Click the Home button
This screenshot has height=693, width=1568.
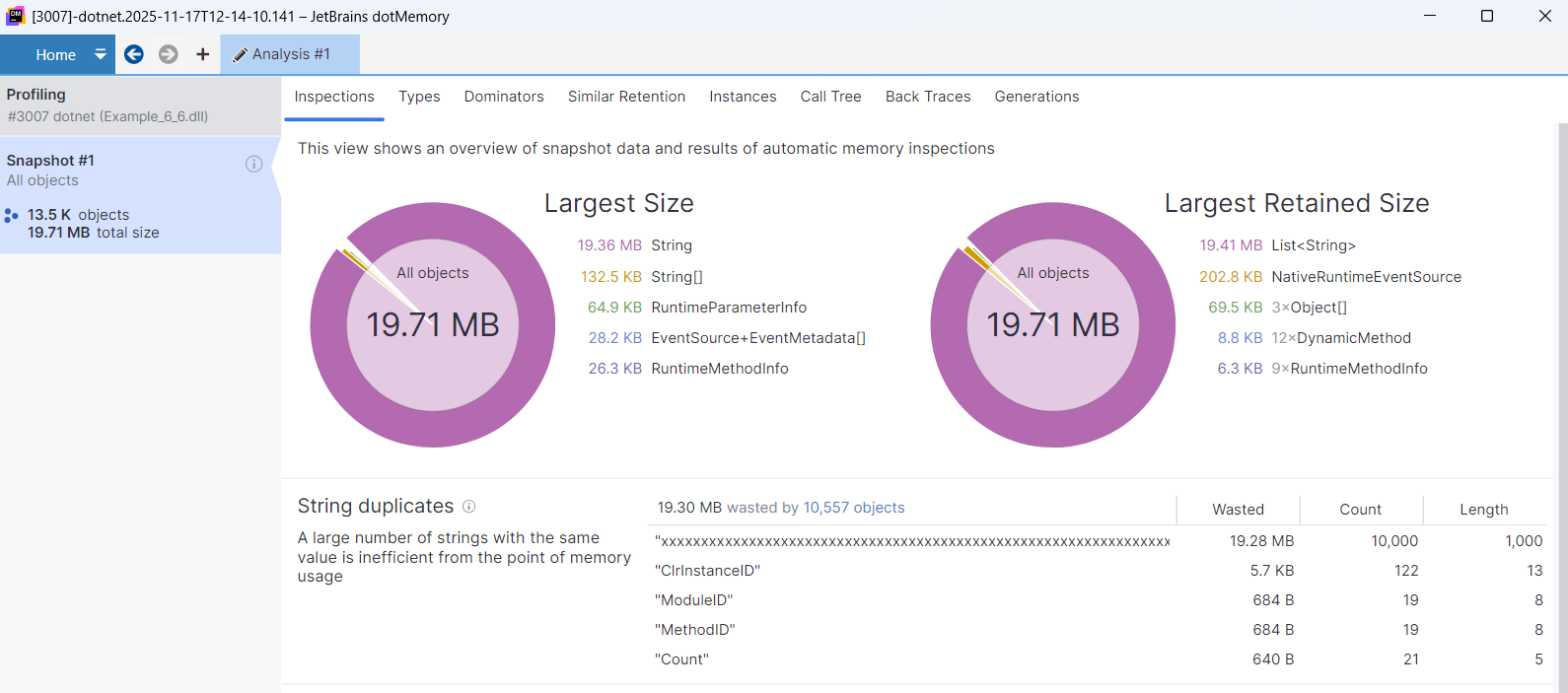(x=55, y=55)
